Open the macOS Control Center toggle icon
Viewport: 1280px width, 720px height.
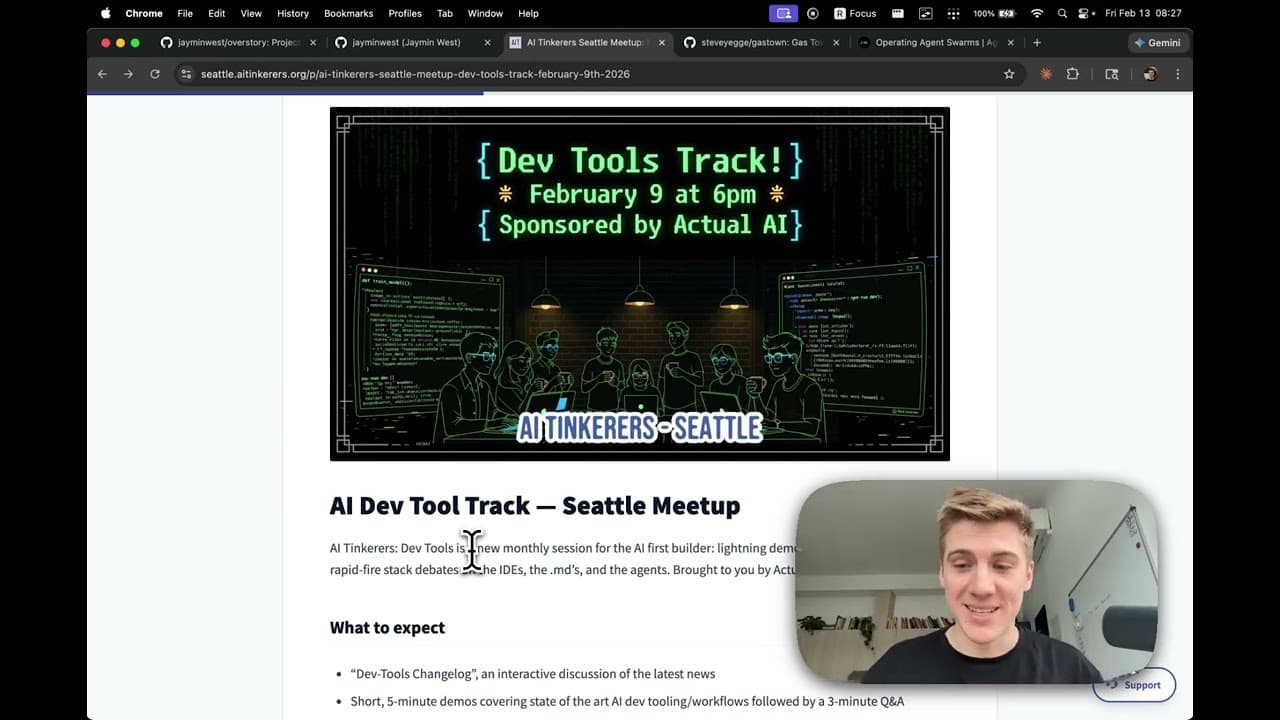coord(1084,13)
